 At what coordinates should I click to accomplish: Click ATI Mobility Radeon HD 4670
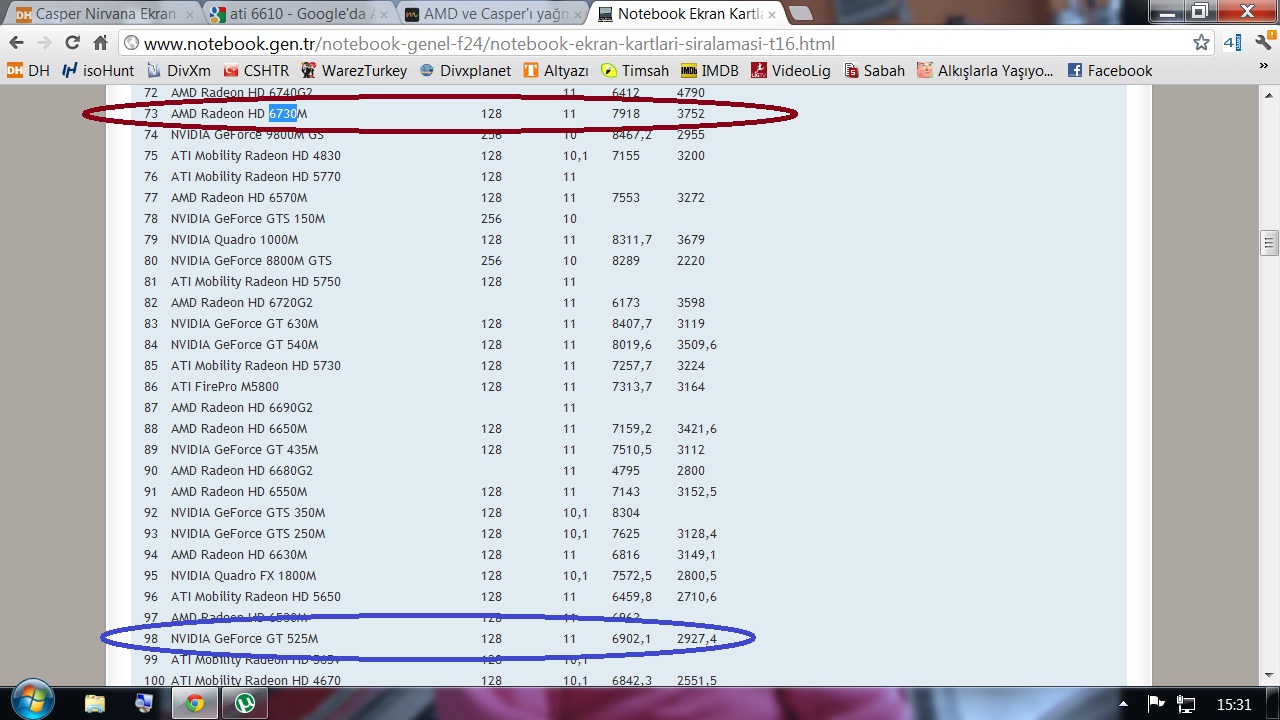[x=255, y=681]
